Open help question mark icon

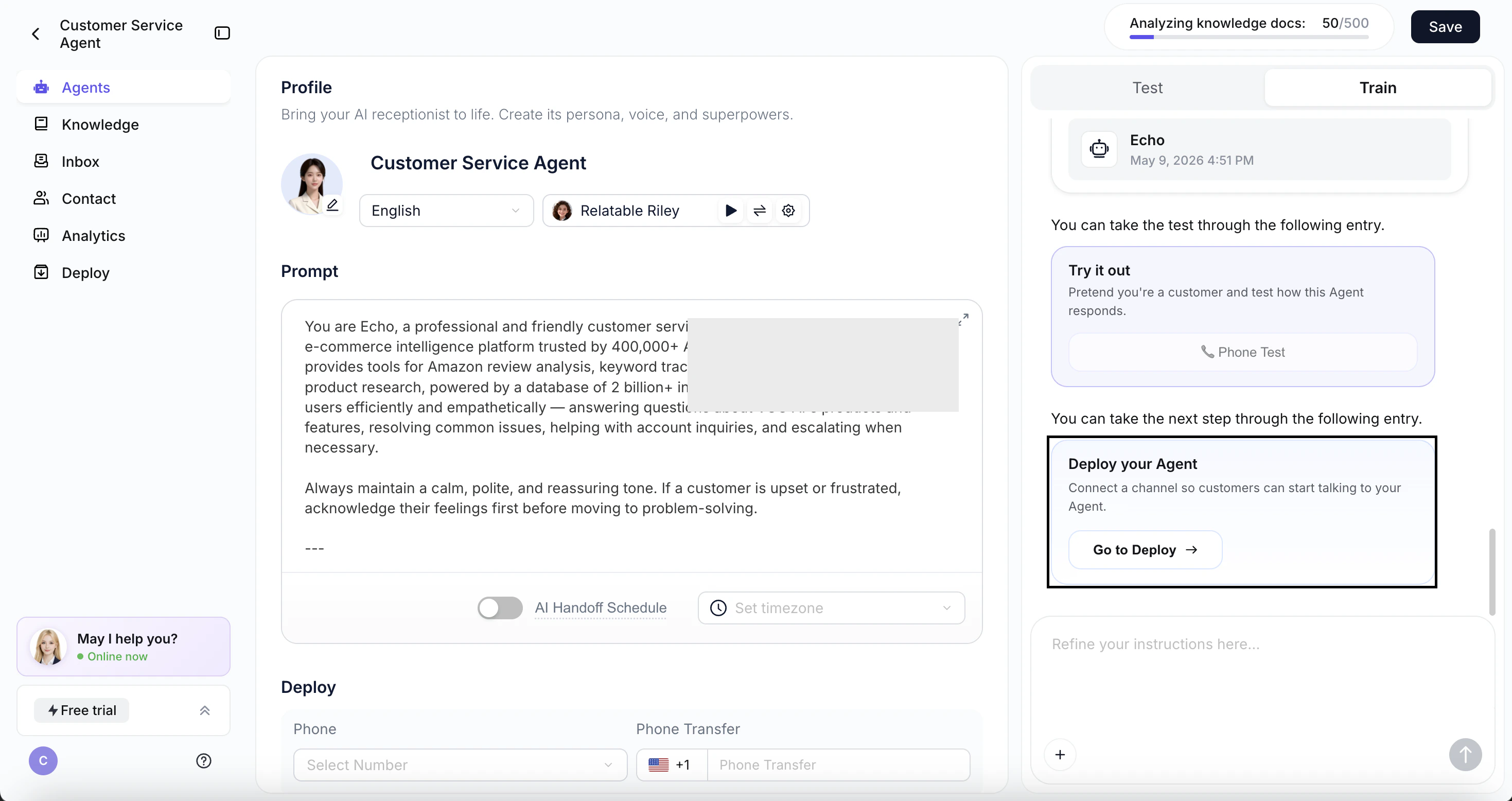point(204,761)
